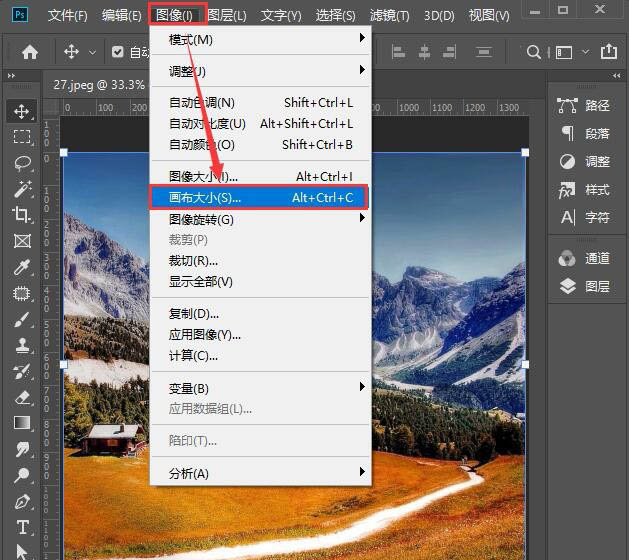This screenshot has width=629, height=560.
Task: Select the Magic Wand tool
Action: click(x=22, y=189)
